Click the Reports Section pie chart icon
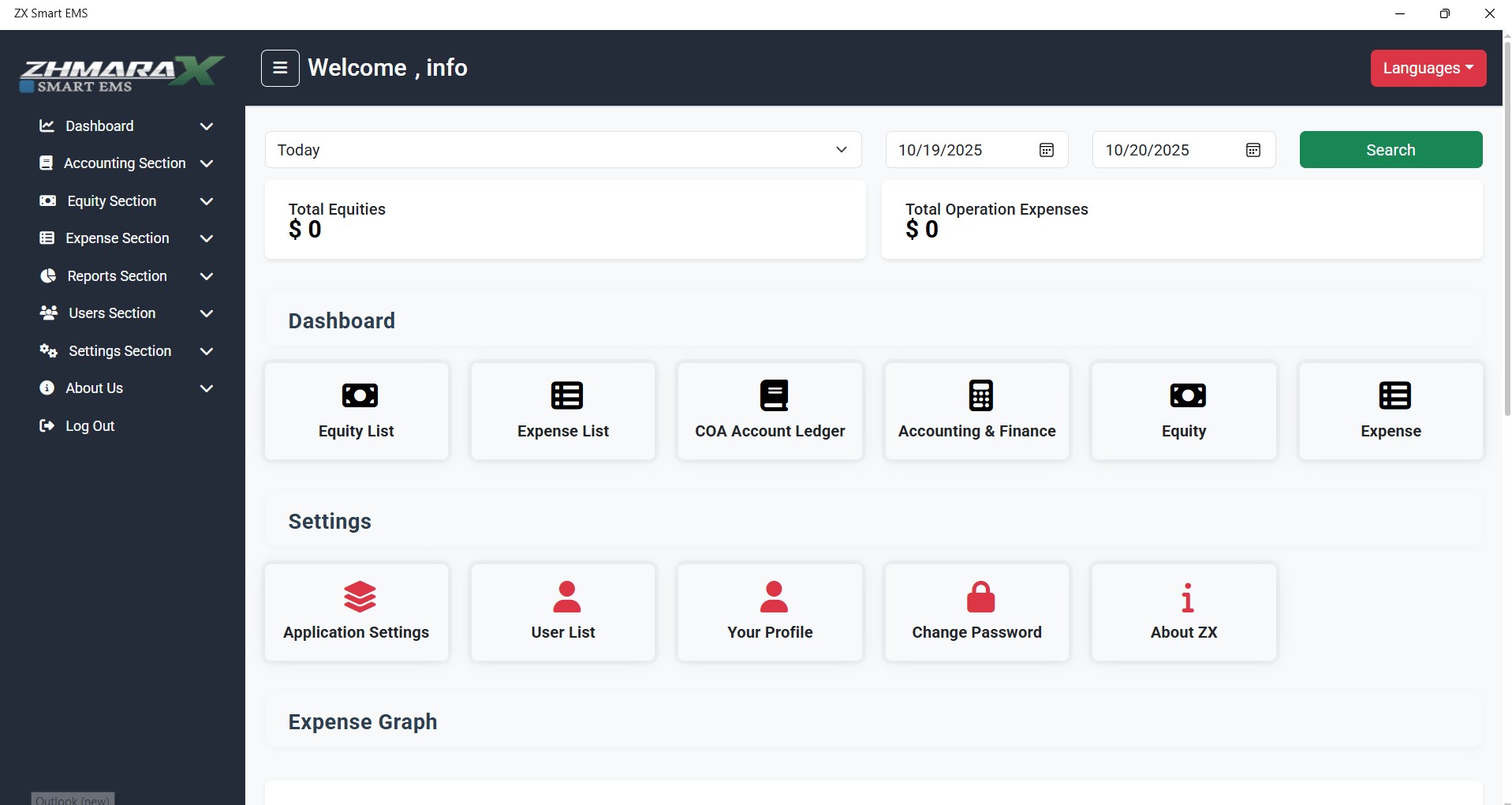 click(48, 275)
